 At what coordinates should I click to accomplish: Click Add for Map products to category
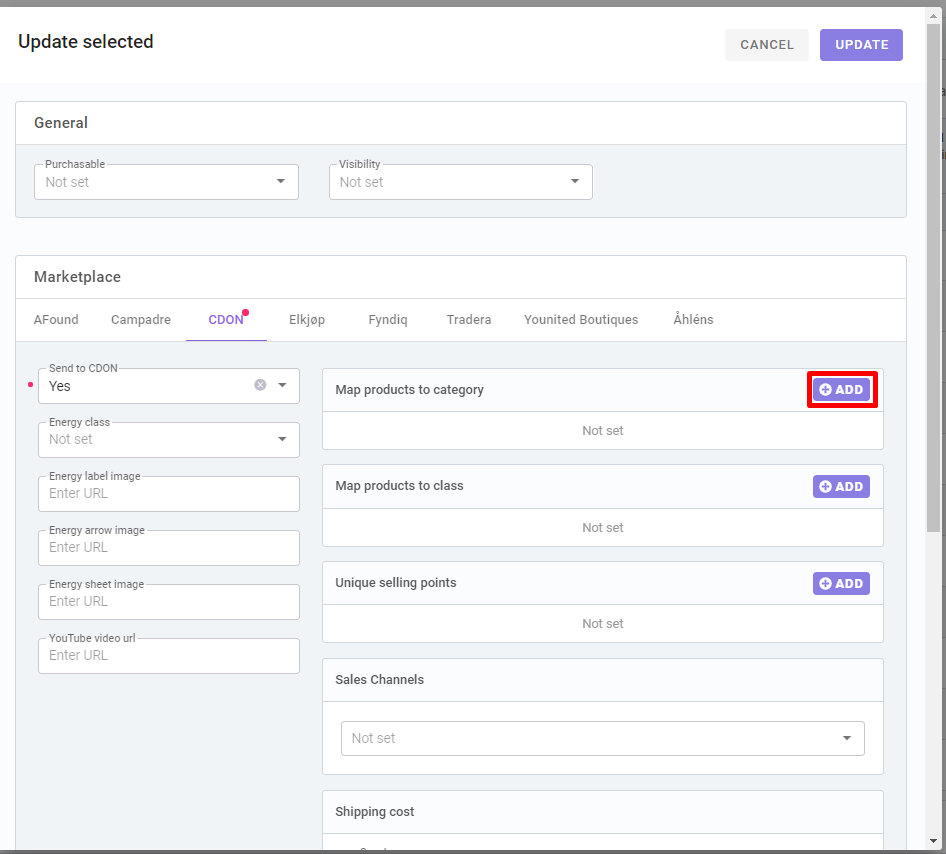tap(841, 390)
